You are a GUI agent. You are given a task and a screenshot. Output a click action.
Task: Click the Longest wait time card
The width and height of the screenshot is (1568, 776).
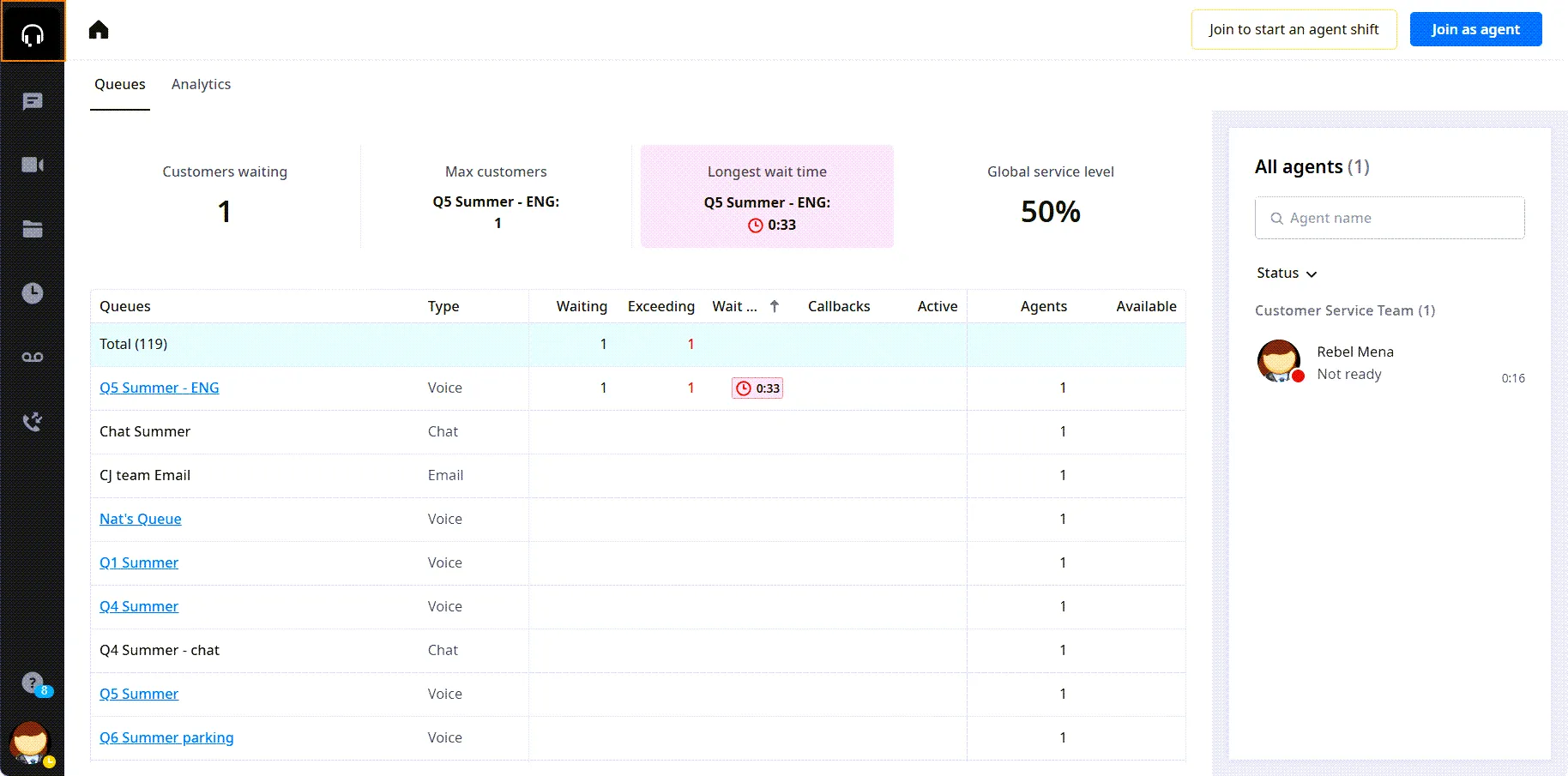(767, 196)
